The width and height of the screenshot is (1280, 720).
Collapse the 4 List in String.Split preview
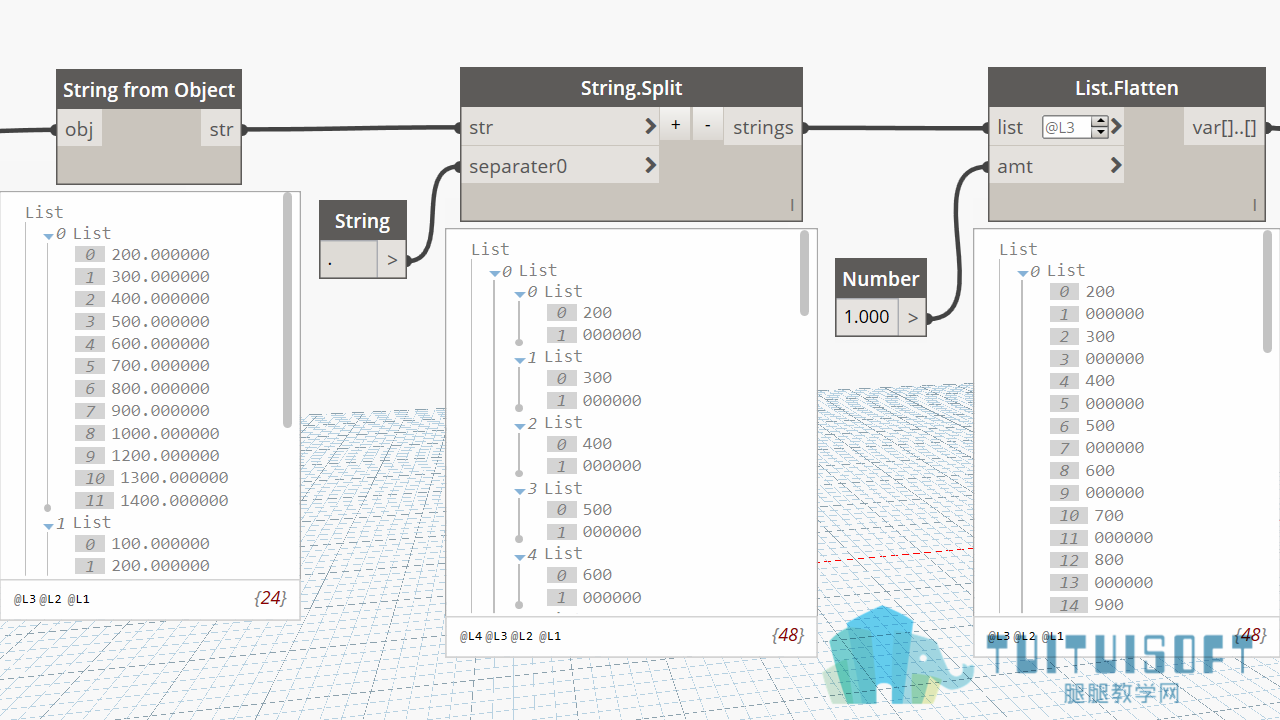point(520,557)
